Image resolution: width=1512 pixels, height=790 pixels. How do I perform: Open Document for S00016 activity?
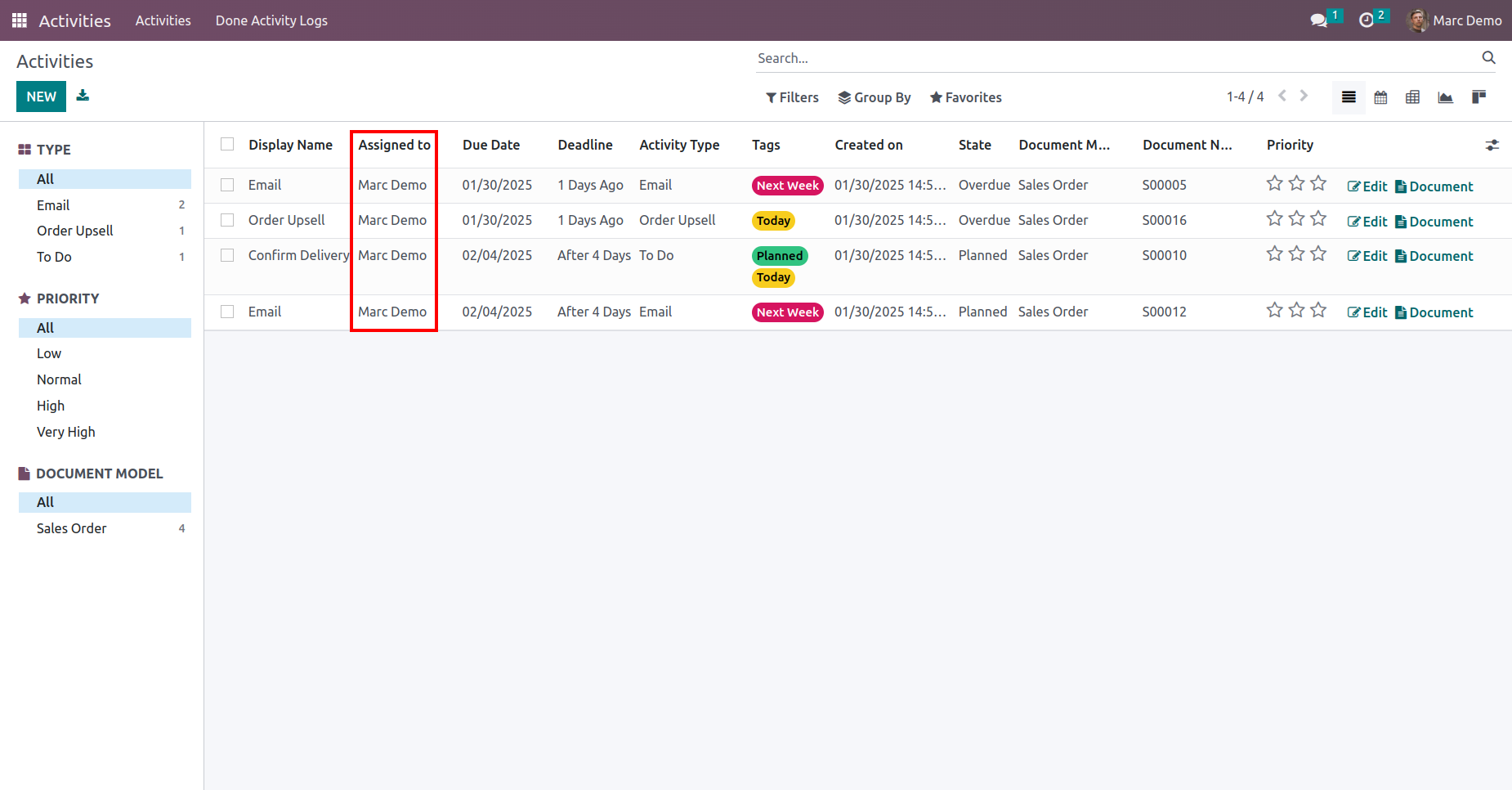click(x=1434, y=222)
